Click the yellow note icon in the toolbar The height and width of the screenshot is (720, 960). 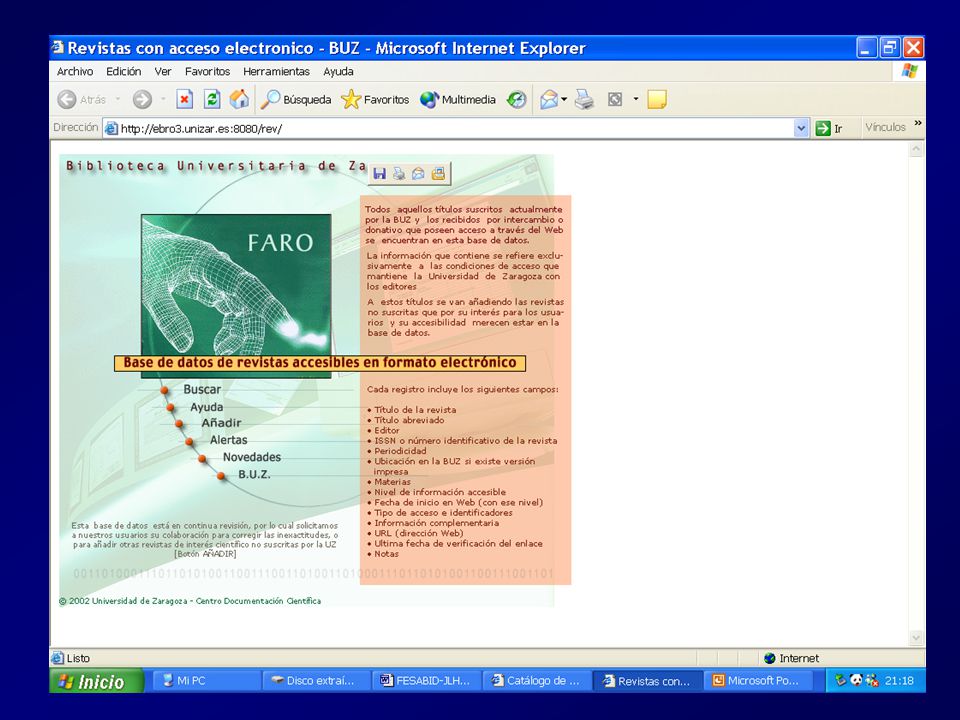tap(656, 99)
